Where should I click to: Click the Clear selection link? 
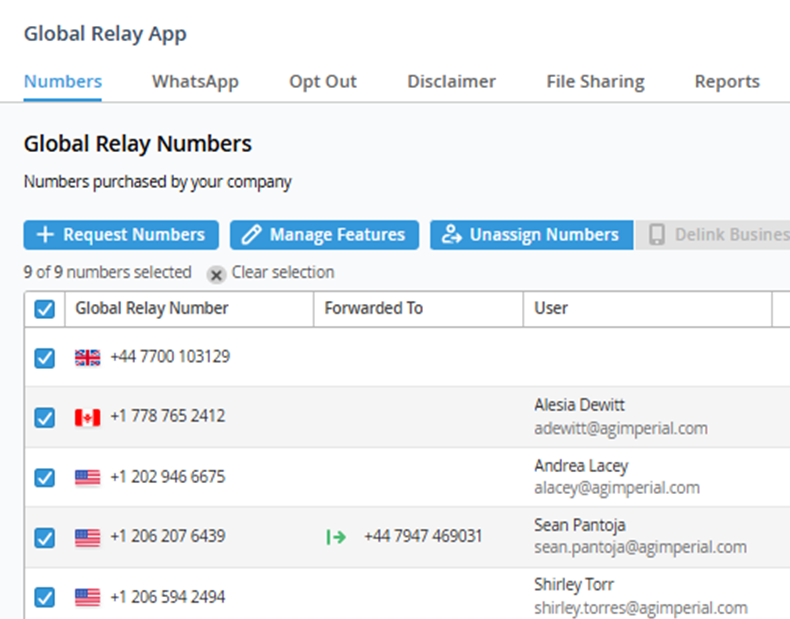283,272
